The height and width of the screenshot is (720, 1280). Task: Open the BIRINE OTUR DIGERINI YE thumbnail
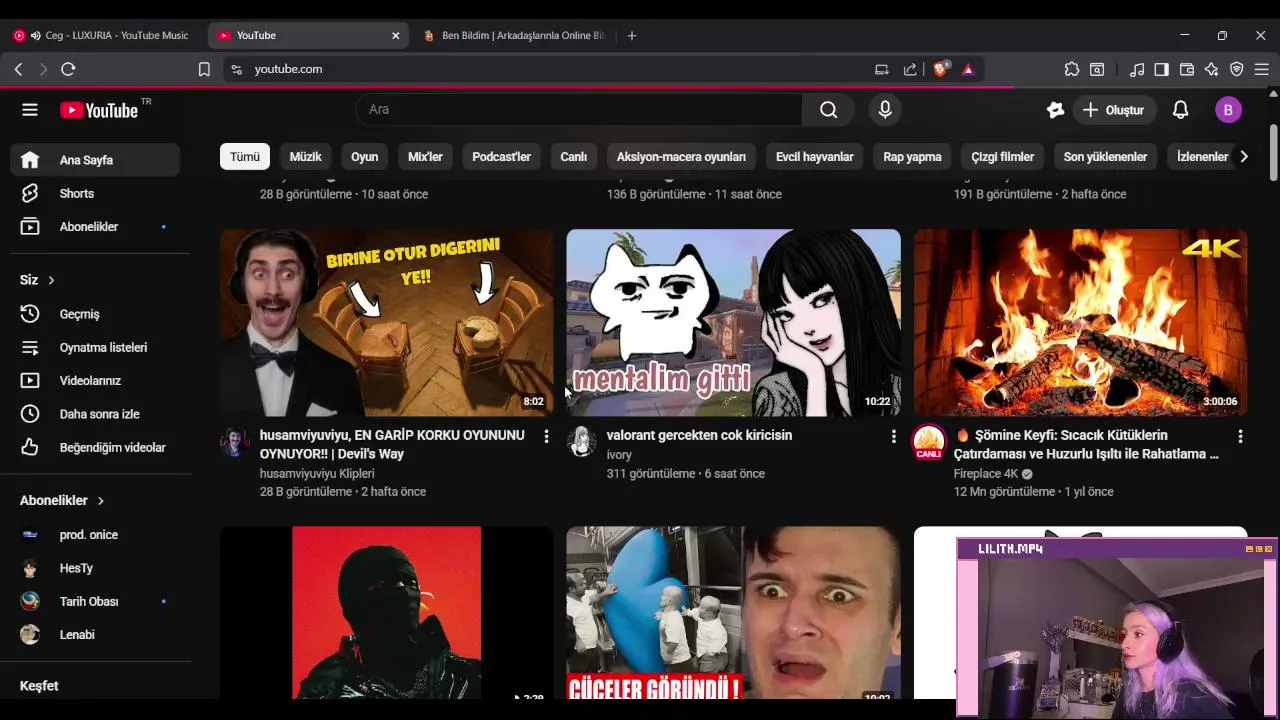point(386,323)
